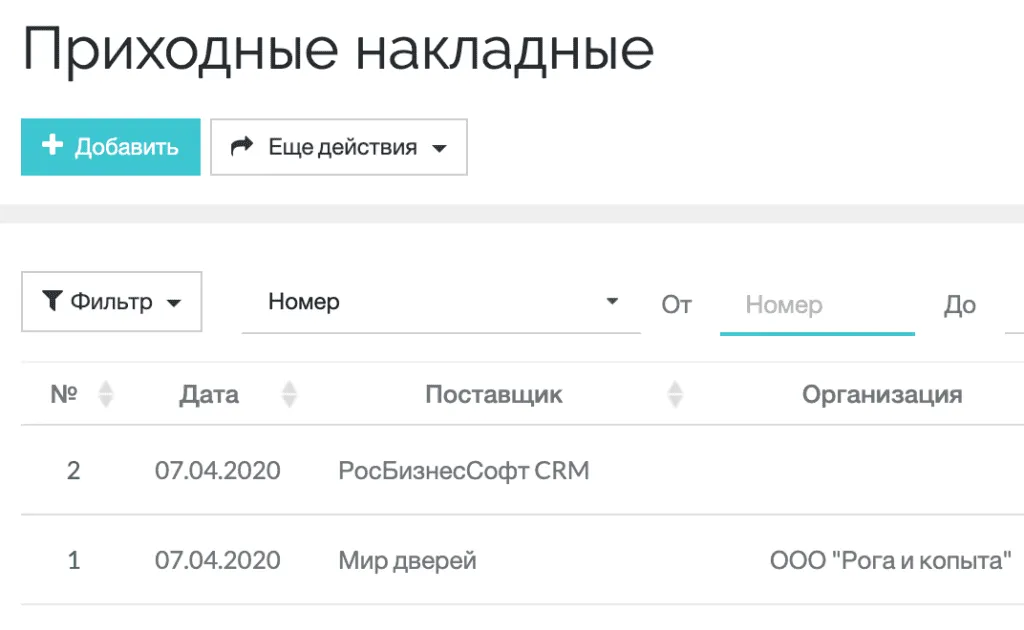Sort table by Дата column arrows
Screen dimensions: 1024x630
(x=289, y=394)
